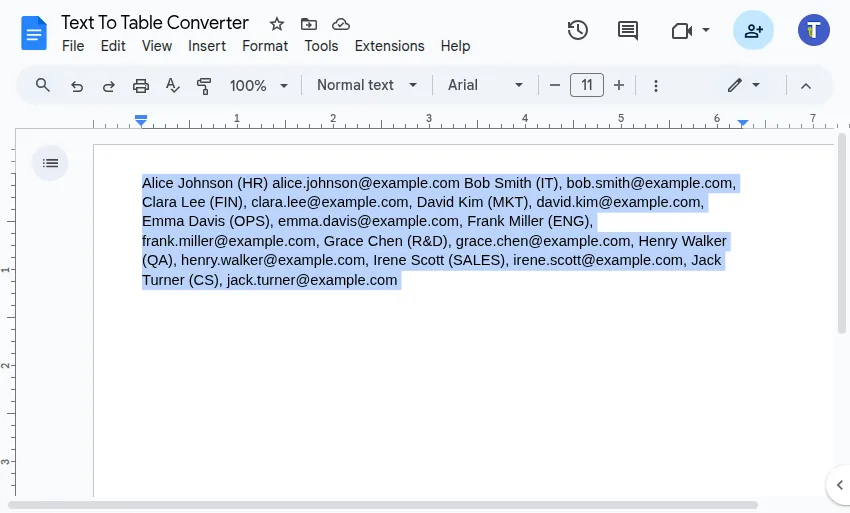Open the Arial font dropdown

485,86
